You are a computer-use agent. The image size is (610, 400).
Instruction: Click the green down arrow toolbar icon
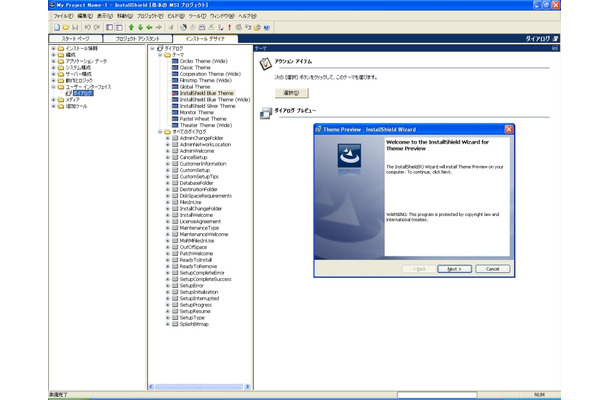(x=140, y=27)
